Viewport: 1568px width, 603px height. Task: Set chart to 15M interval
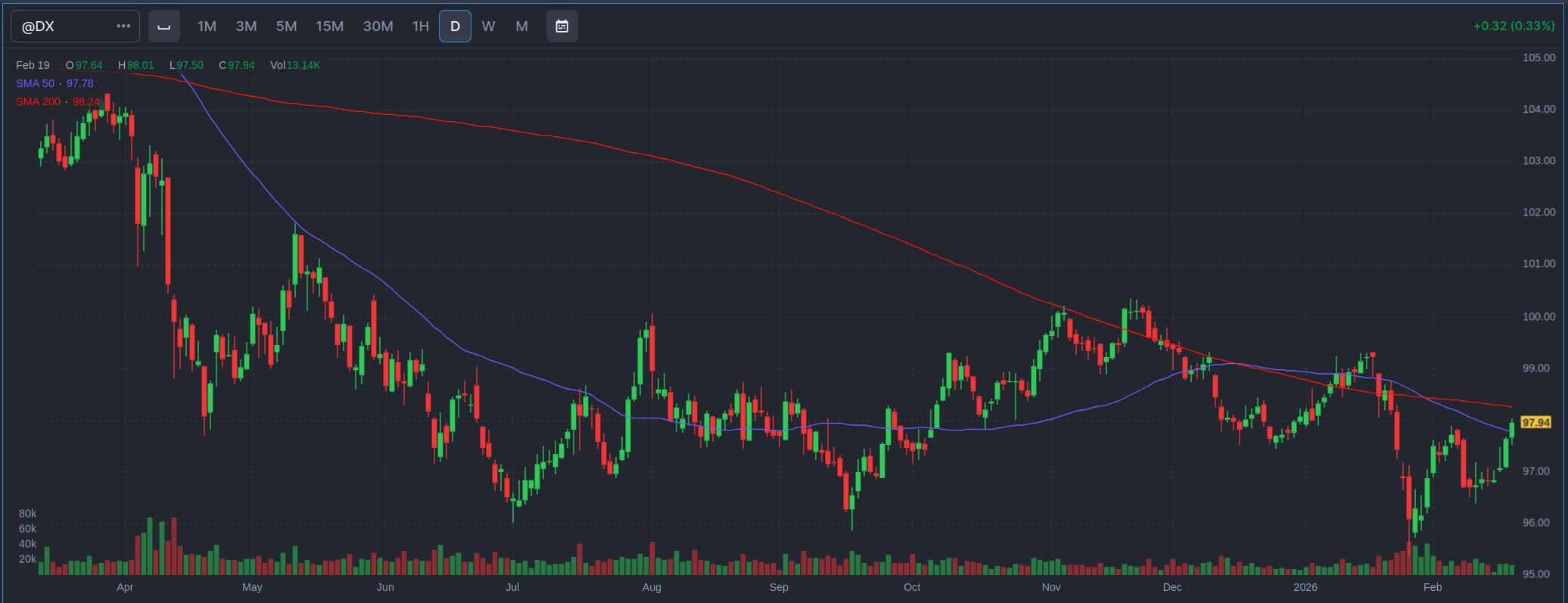(329, 26)
